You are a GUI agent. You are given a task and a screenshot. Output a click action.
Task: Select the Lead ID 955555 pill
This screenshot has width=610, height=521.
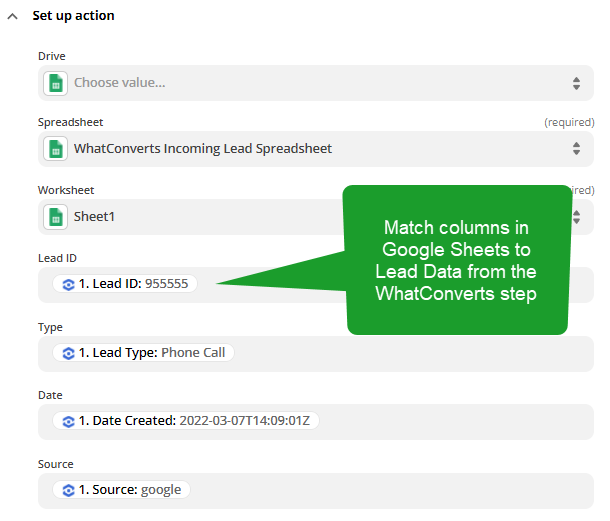point(125,284)
